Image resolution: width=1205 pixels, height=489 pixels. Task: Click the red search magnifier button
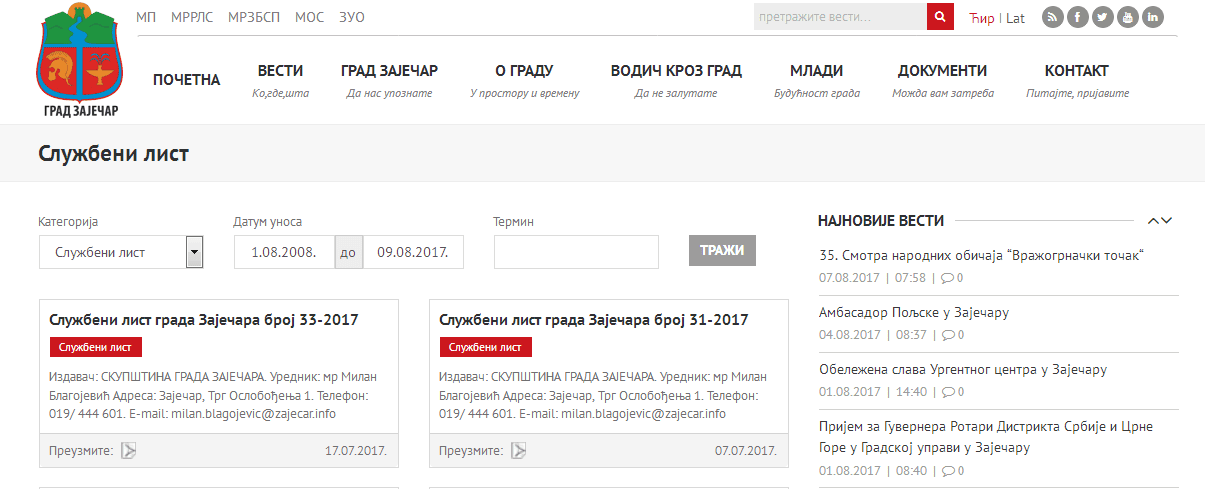[940, 17]
